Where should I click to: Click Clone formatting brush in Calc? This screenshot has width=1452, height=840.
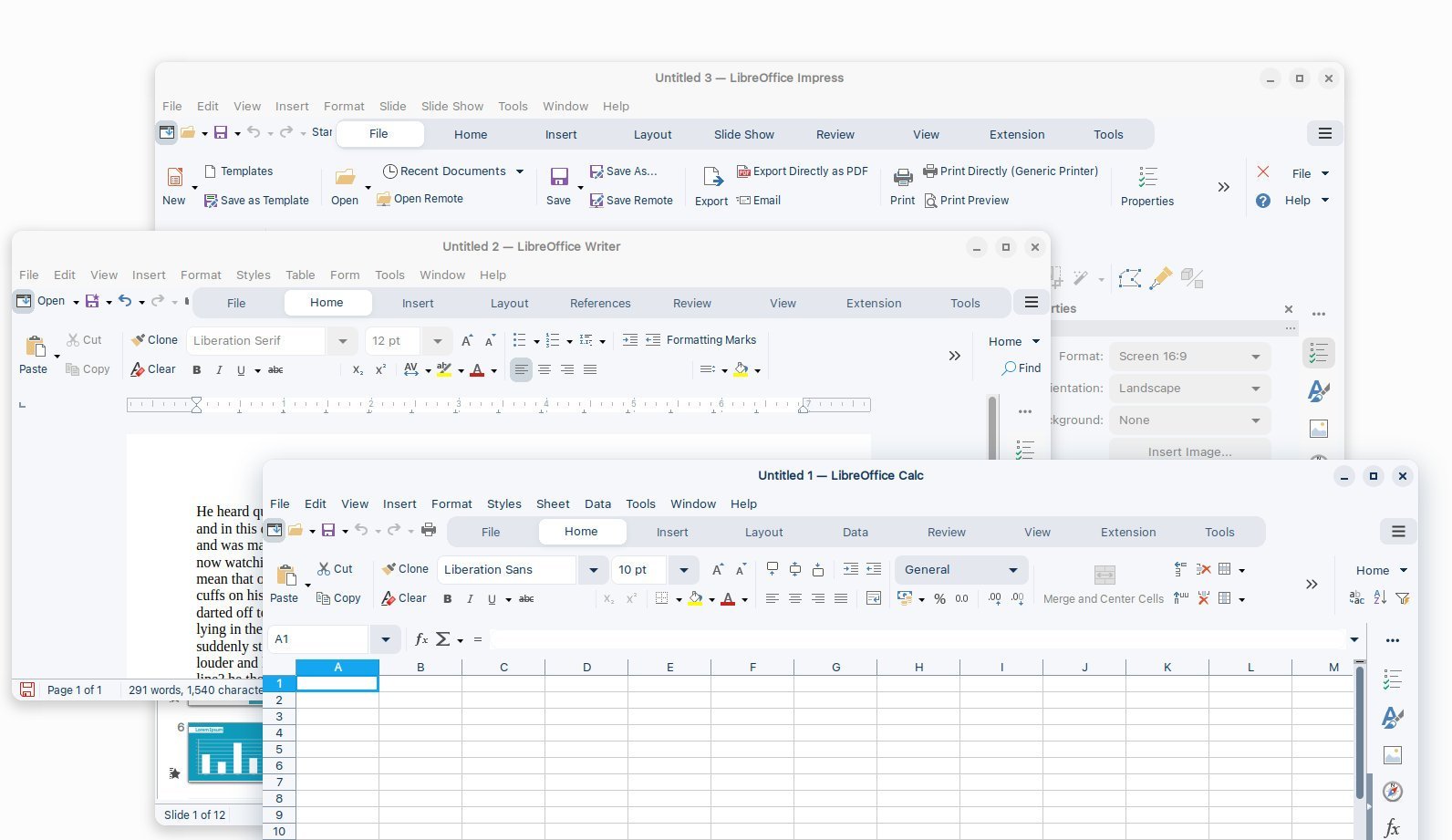(405, 569)
